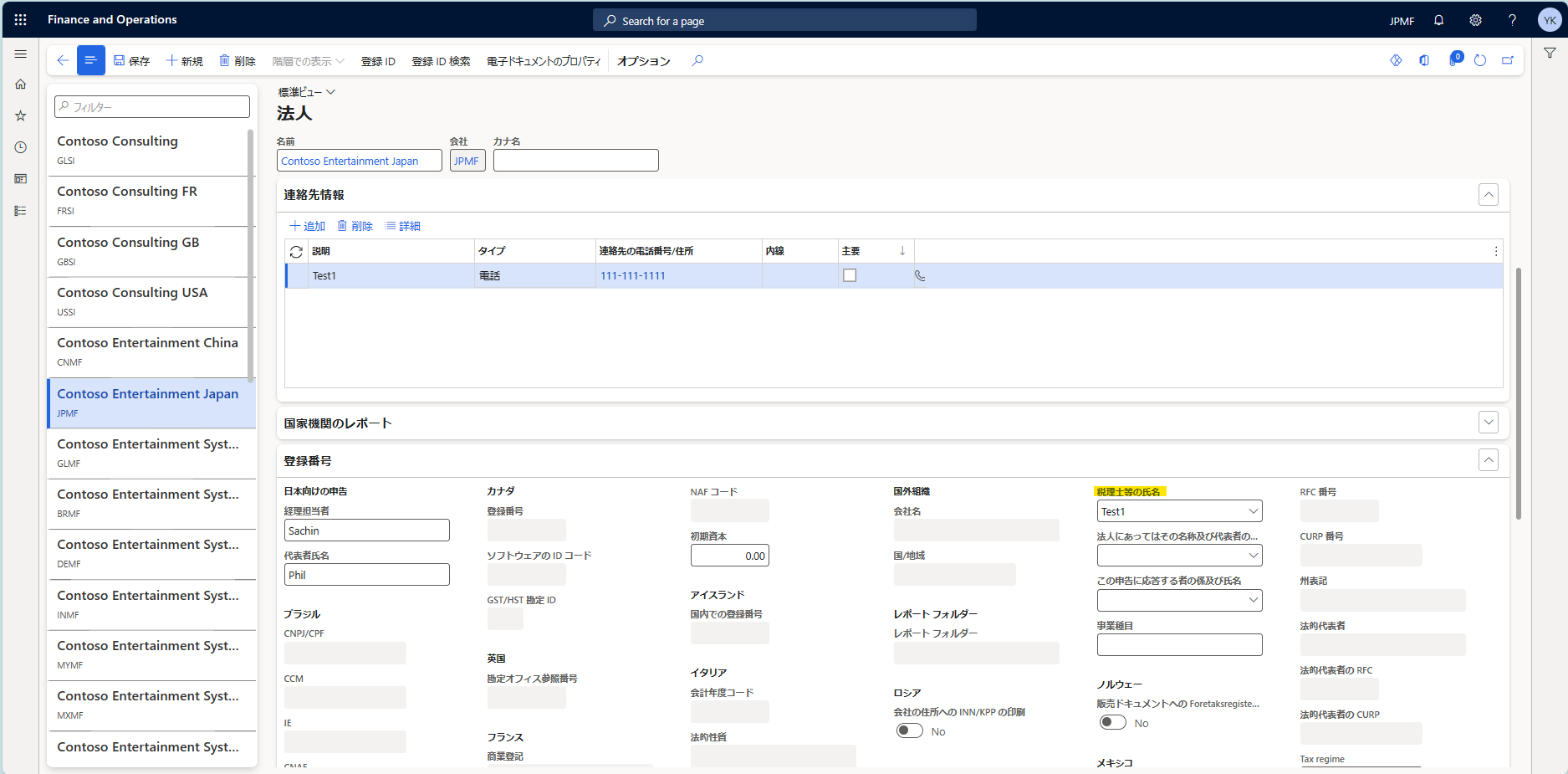
Task: Click the sort arrow in 主要 column
Action: 902,251
